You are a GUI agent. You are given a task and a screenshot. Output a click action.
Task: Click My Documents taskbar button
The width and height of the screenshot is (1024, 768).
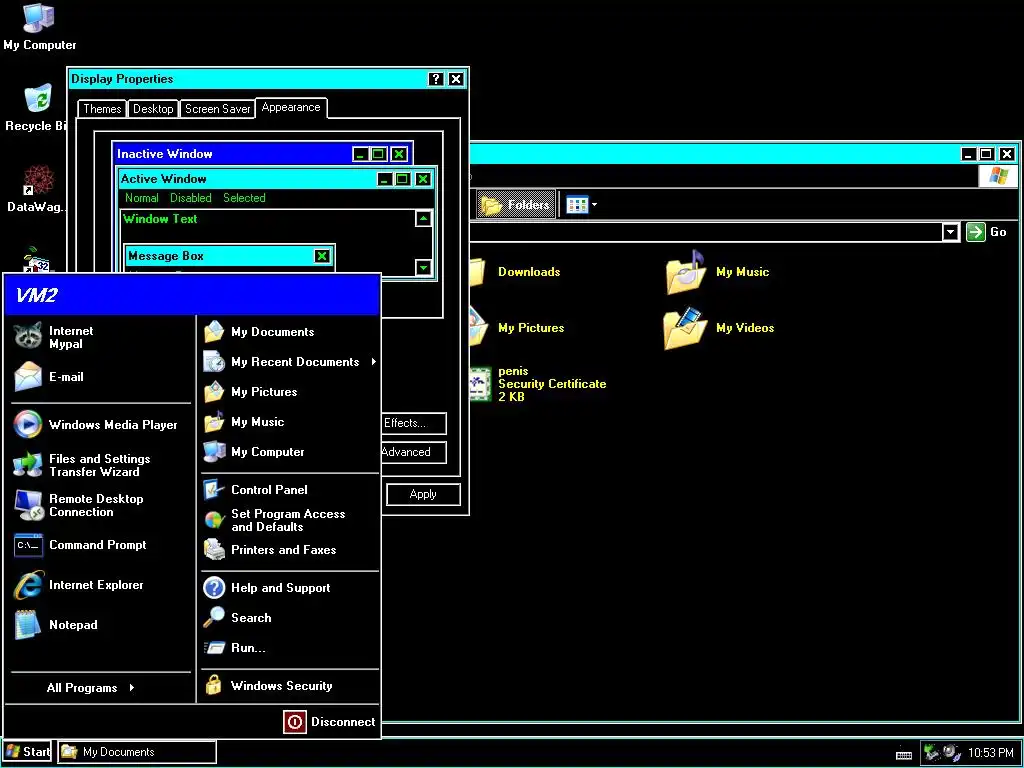pyautogui.click(x=136, y=752)
